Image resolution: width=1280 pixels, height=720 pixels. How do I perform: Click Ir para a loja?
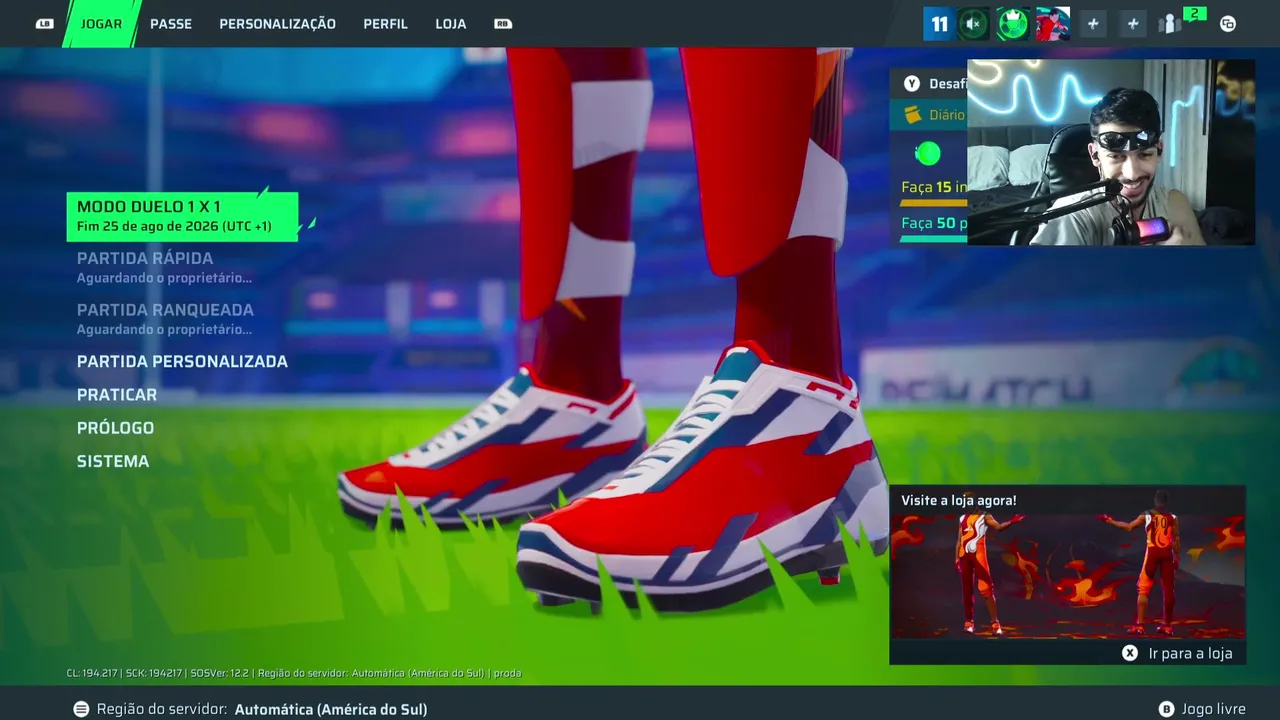(1190, 653)
